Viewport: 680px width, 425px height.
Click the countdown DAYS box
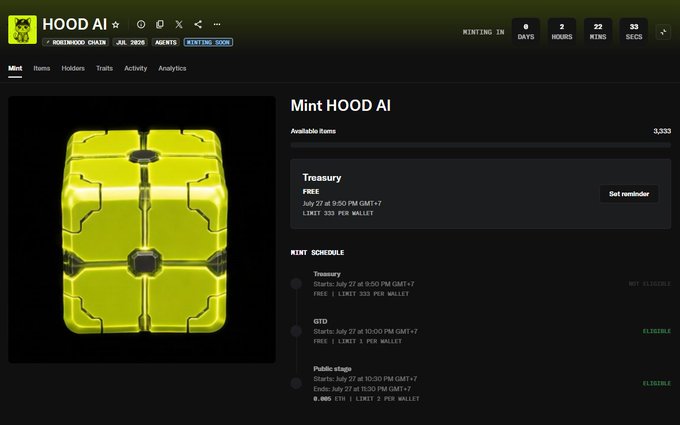(x=526, y=32)
